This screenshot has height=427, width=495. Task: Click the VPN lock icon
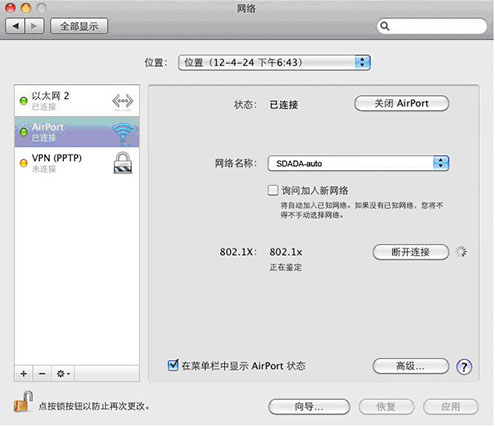[x=123, y=163]
